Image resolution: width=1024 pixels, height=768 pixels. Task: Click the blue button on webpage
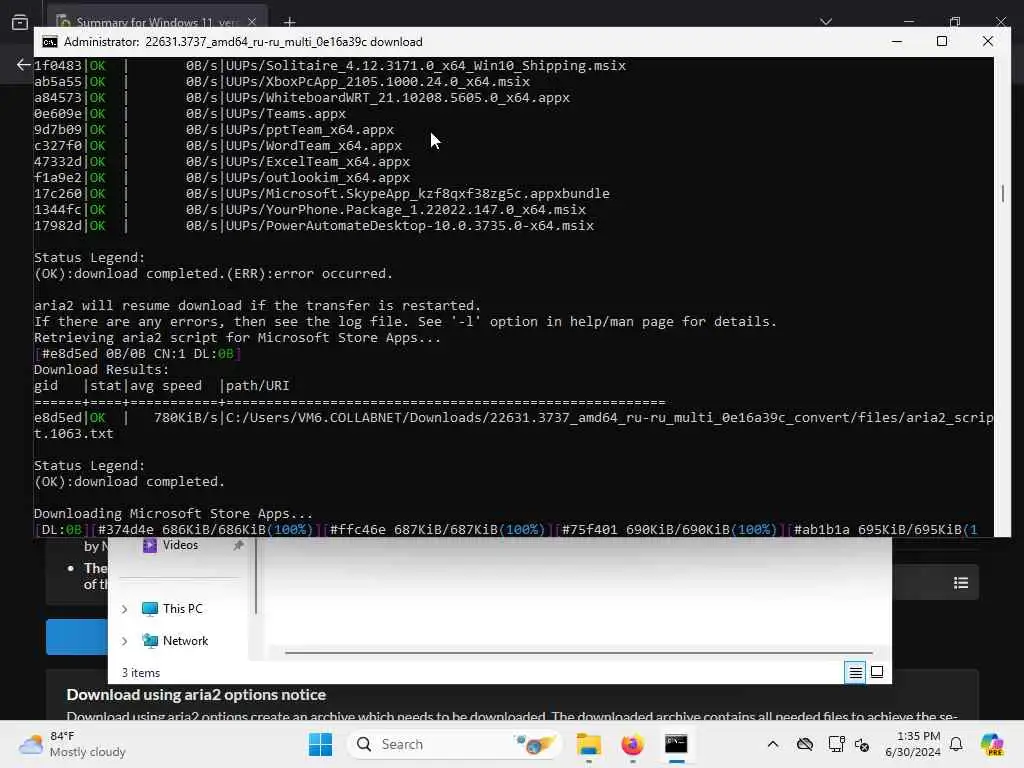tap(77, 636)
